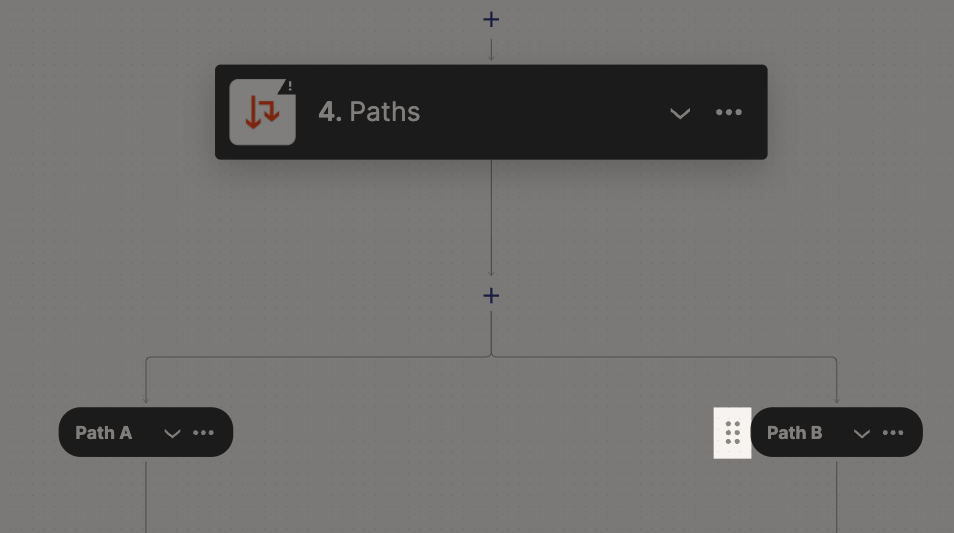Open Path A three-dot options menu
The height and width of the screenshot is (533, 954).
[203, 433]
